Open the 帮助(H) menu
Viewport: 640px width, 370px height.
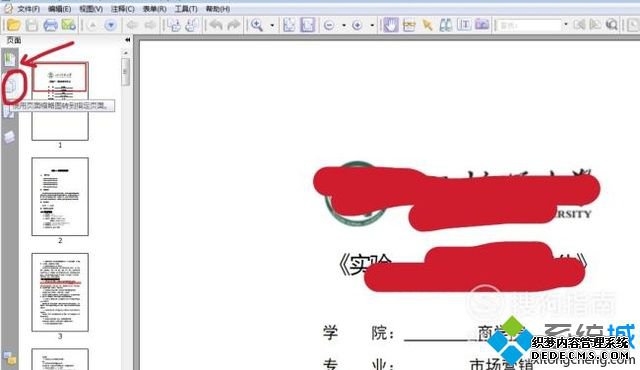pos(218,9)
